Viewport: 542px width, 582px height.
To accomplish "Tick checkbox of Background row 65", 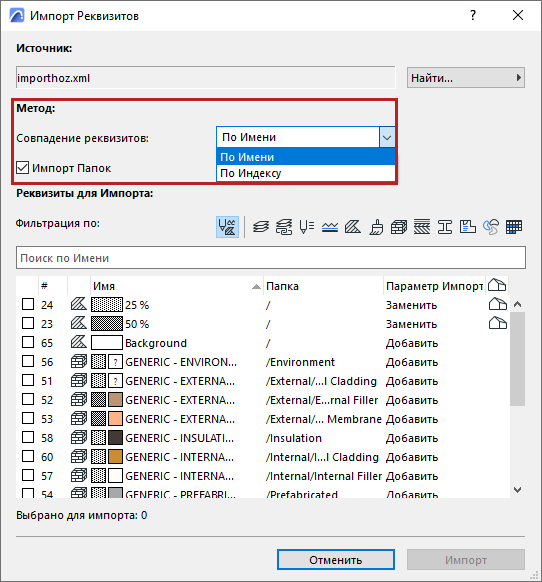I will pyautogui.click(x=28, y=342).
